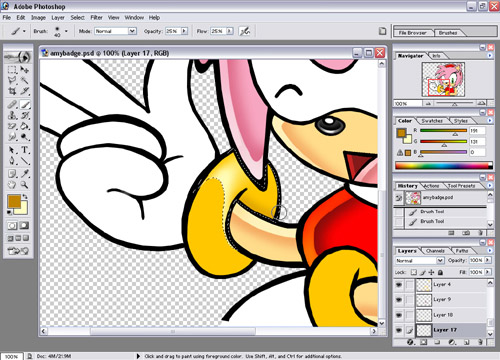This screenshot has height=360, width=500.
Task: Click the swap foreground and background colors arrow
Action: 25,197
